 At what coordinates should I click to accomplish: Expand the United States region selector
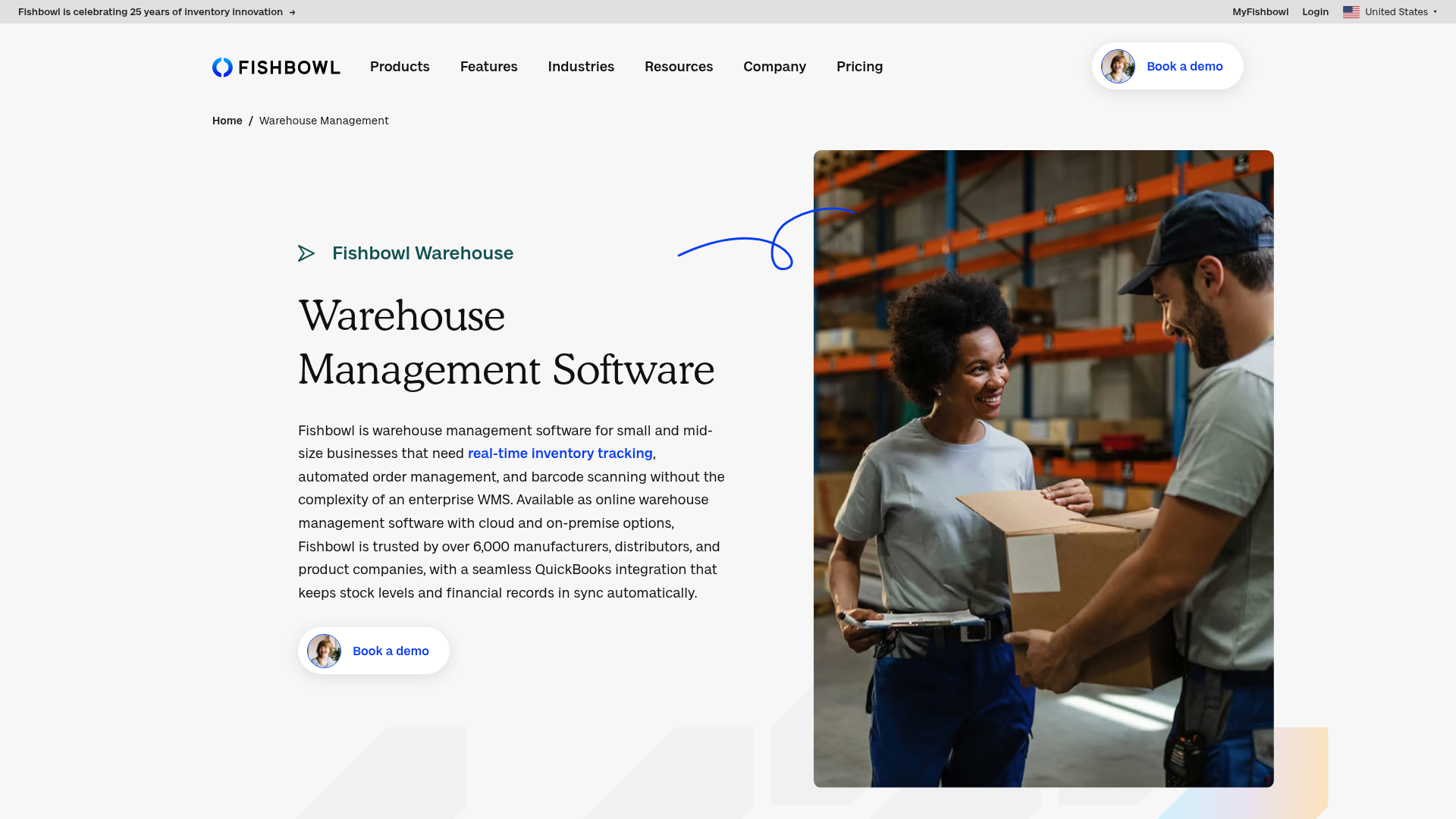point(1390,11)
